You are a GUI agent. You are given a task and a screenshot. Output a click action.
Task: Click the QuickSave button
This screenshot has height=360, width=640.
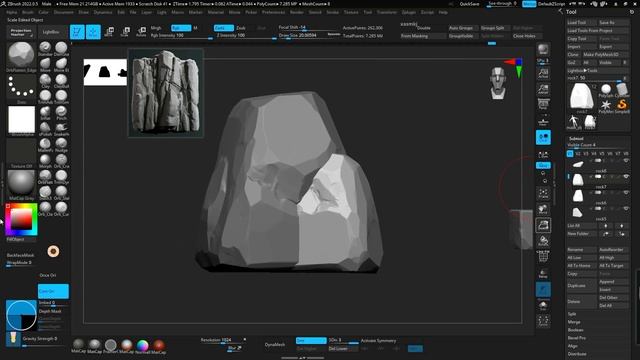tap(469, 4)
